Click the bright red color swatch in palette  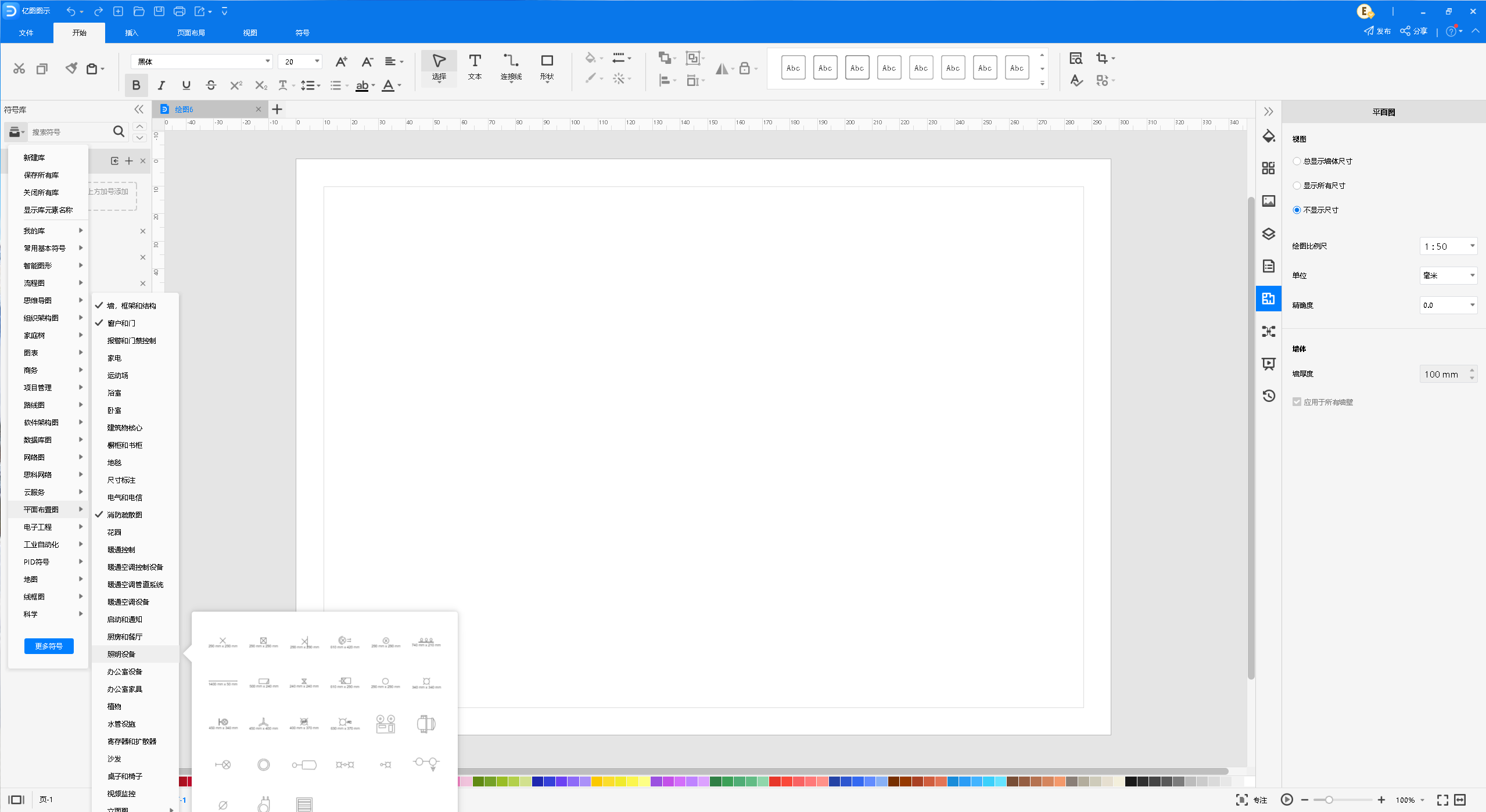[x=774, y=782]
